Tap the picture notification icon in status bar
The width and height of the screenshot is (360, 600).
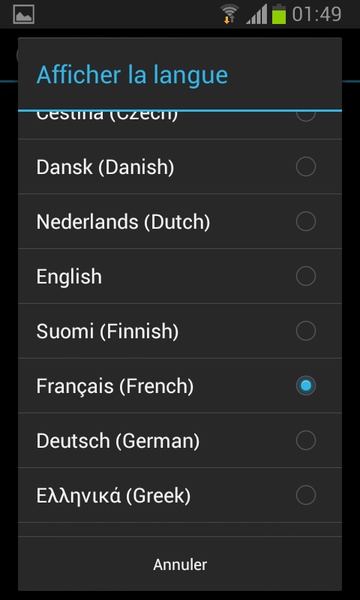23,14
